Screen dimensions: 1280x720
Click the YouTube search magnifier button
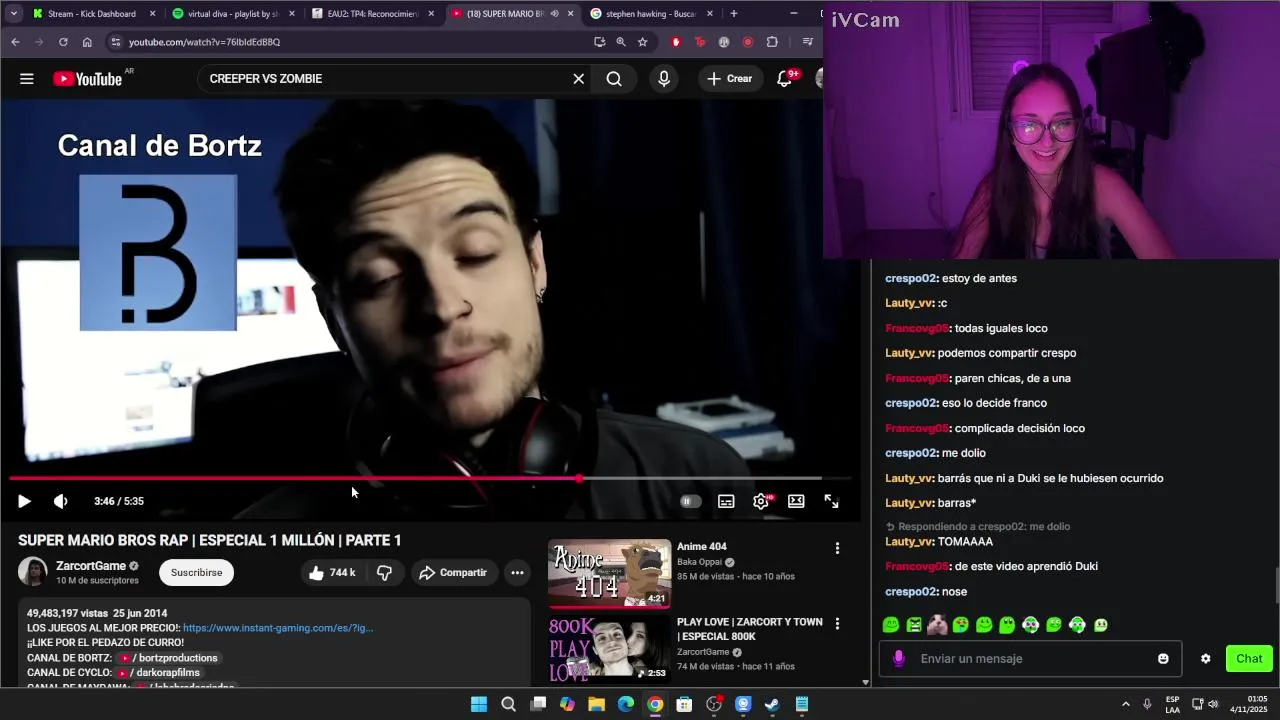point(614,79)
